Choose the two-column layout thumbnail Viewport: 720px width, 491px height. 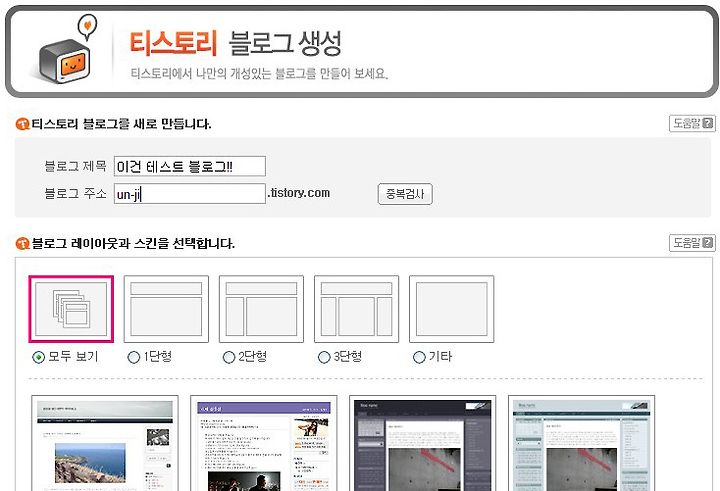coord(261,309)
